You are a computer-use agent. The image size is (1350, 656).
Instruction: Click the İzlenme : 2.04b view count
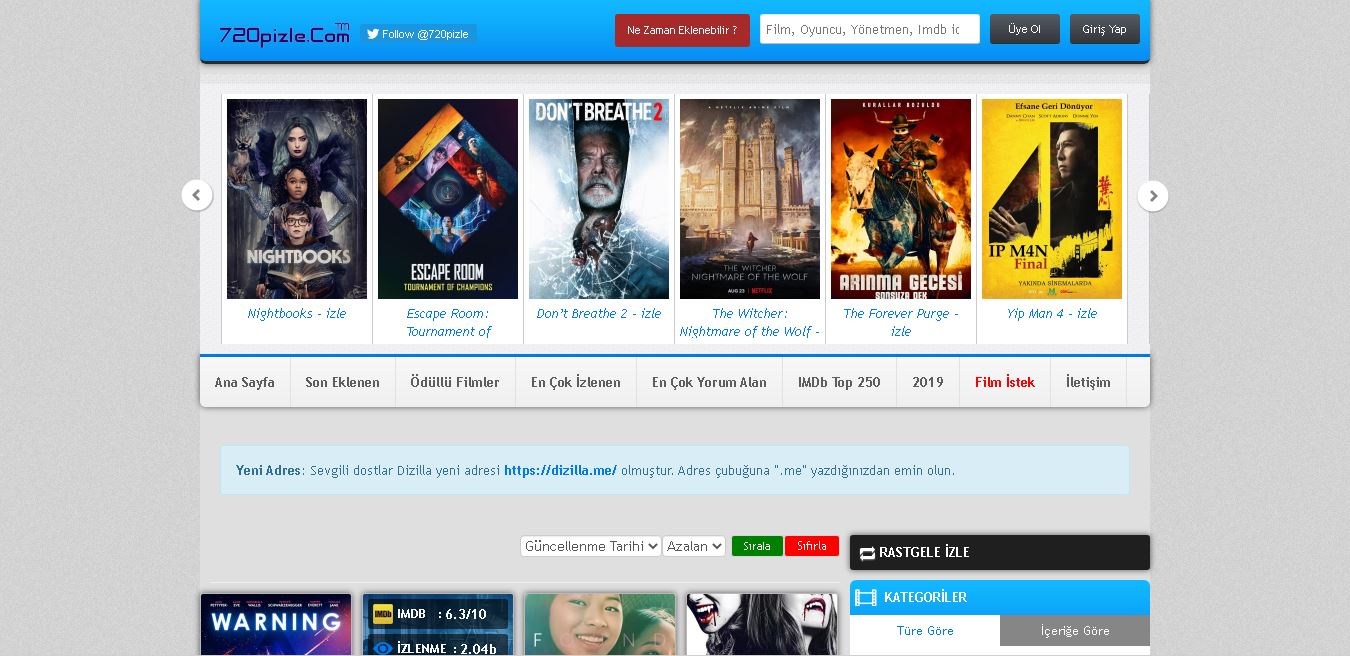coord(447,648)
